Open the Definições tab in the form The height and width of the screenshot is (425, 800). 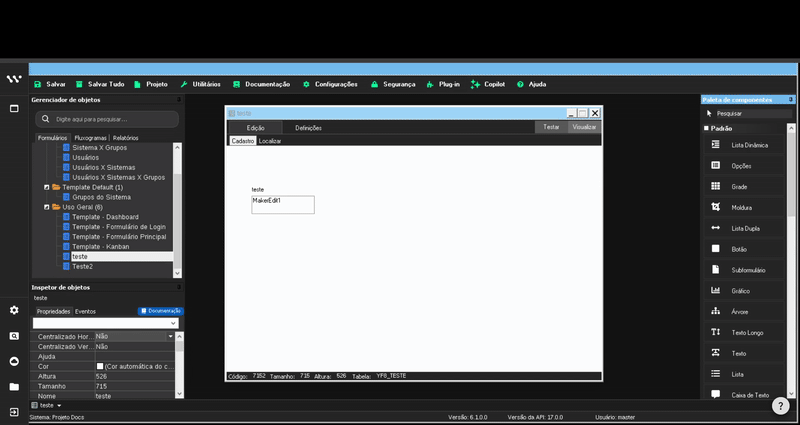308,128
